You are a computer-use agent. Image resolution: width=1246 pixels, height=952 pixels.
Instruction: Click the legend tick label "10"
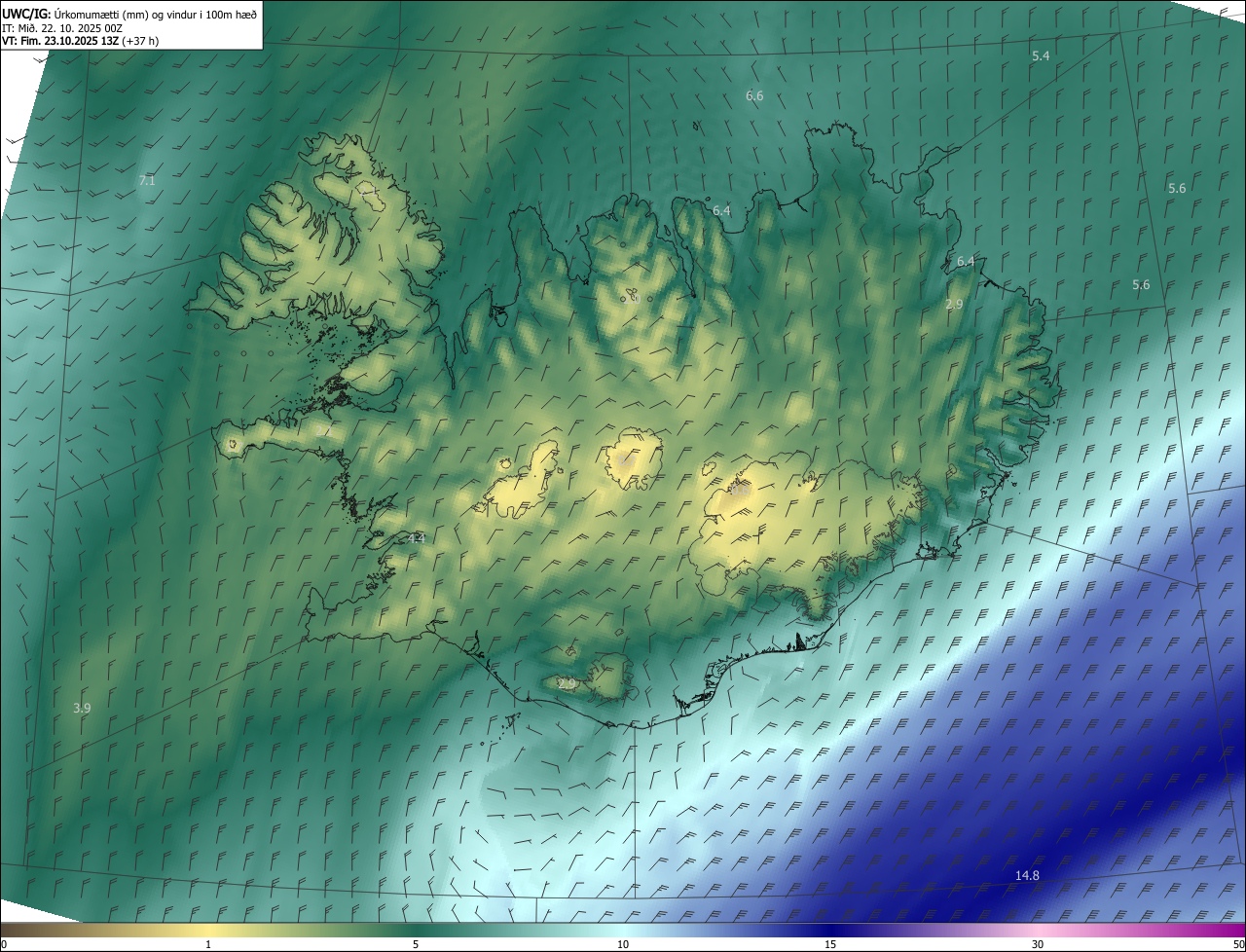pyautogui.click(x=623, y=944)
